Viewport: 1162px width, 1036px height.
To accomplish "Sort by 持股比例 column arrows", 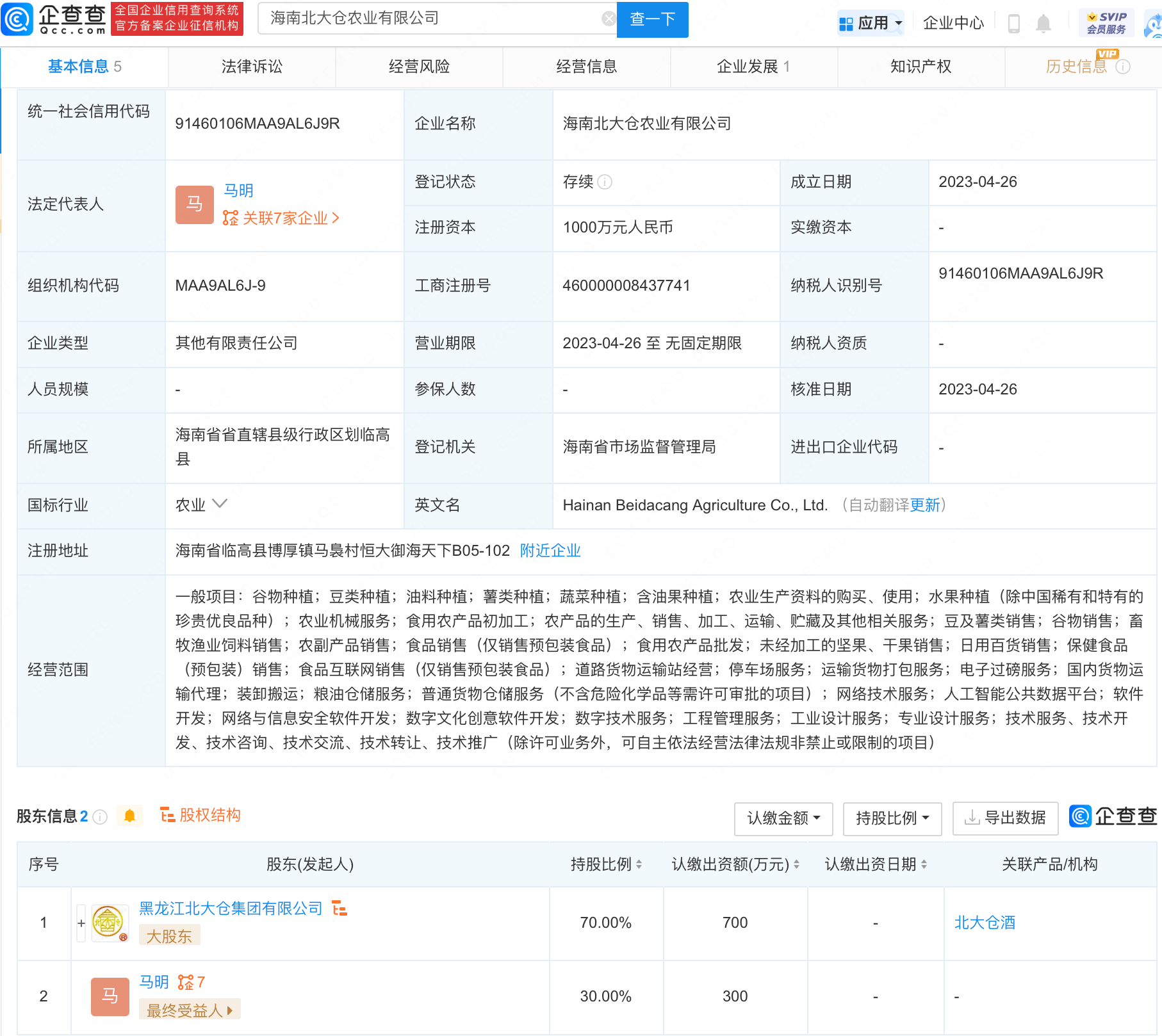I will (639, 864).
